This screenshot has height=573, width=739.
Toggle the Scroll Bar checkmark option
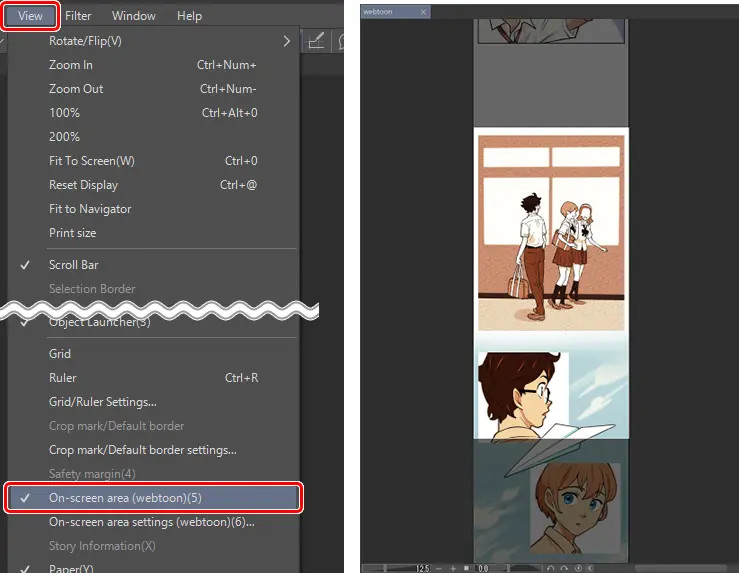73,265
